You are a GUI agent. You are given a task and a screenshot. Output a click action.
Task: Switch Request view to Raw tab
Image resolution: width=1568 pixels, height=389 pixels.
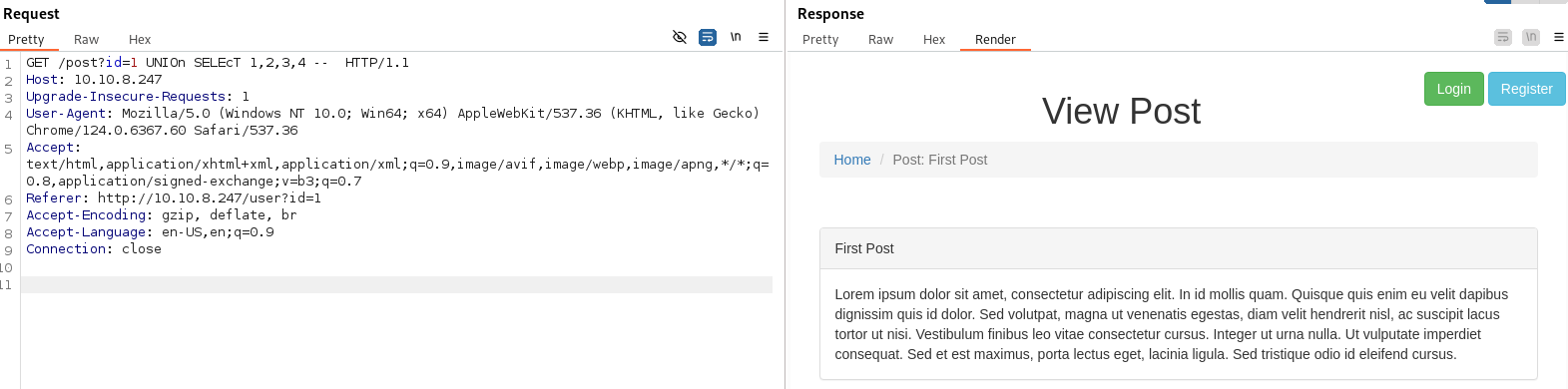86,40
